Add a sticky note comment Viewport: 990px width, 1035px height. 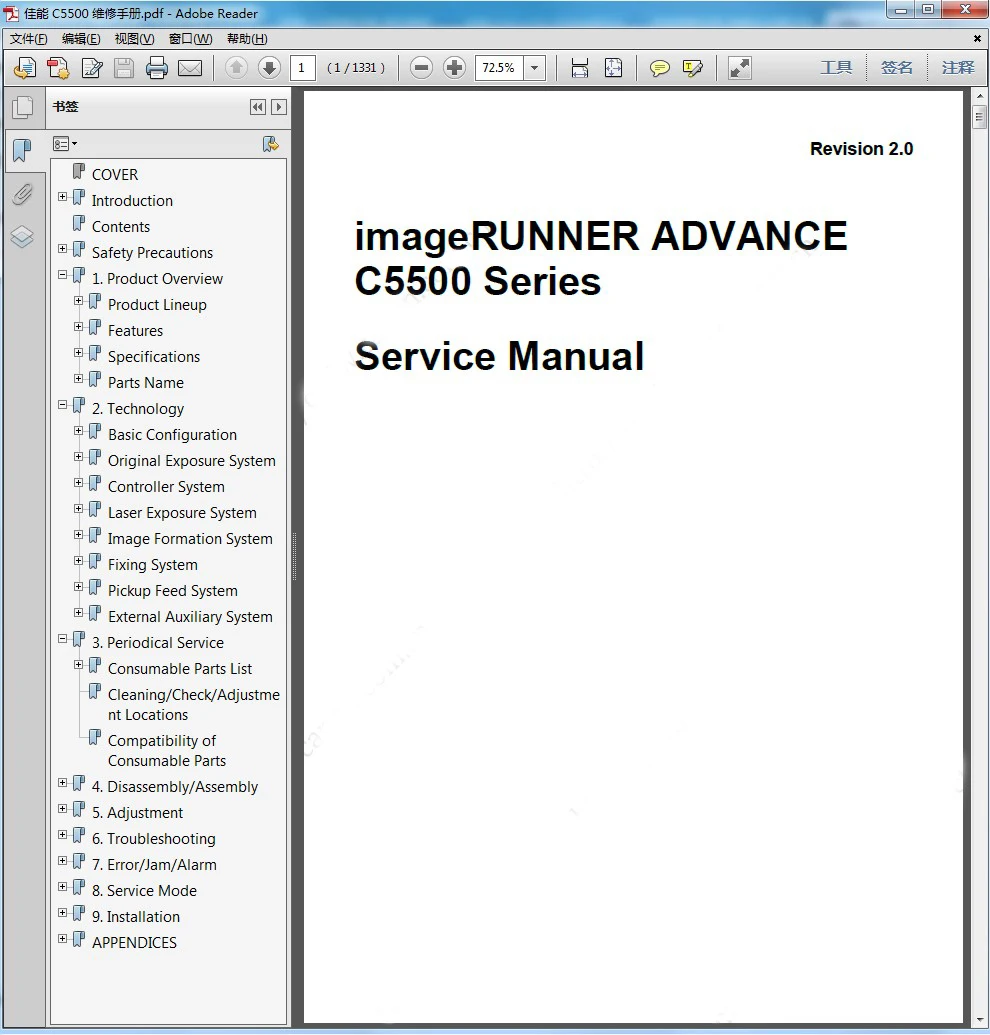[659, 67]
